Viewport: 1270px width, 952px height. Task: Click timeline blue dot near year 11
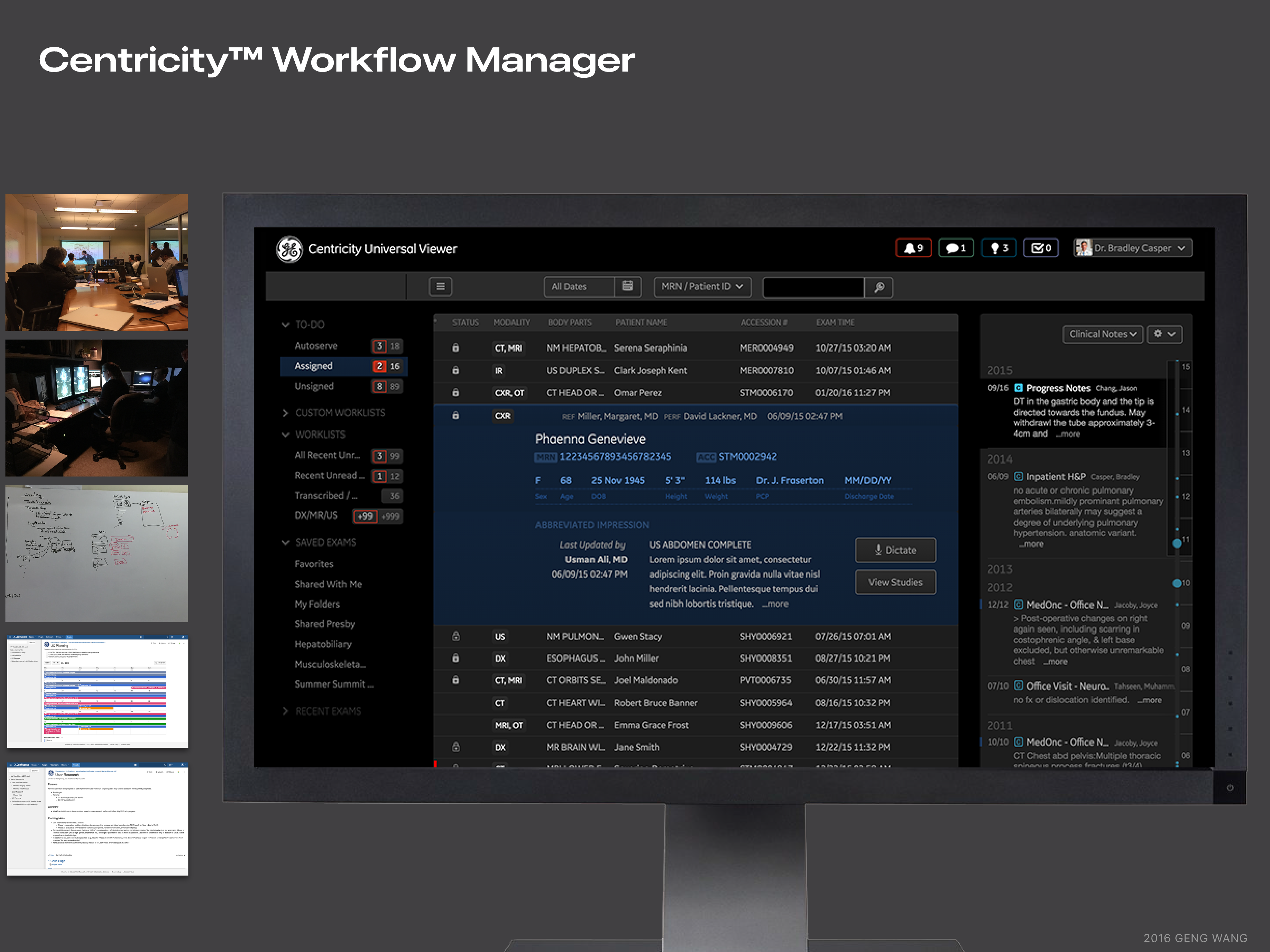pos(1176,543)
